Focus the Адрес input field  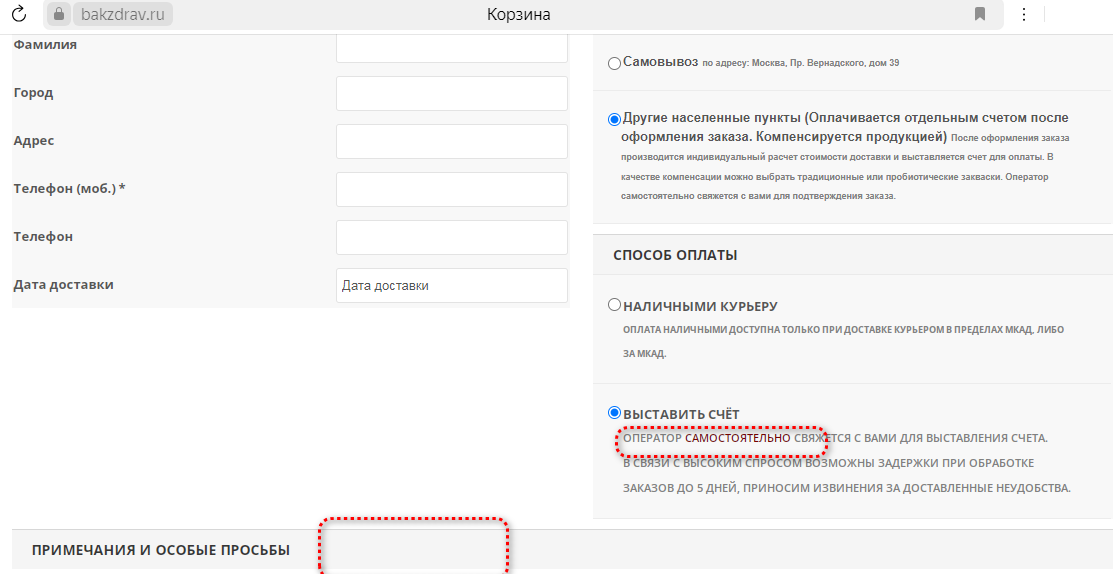[452, 141]
